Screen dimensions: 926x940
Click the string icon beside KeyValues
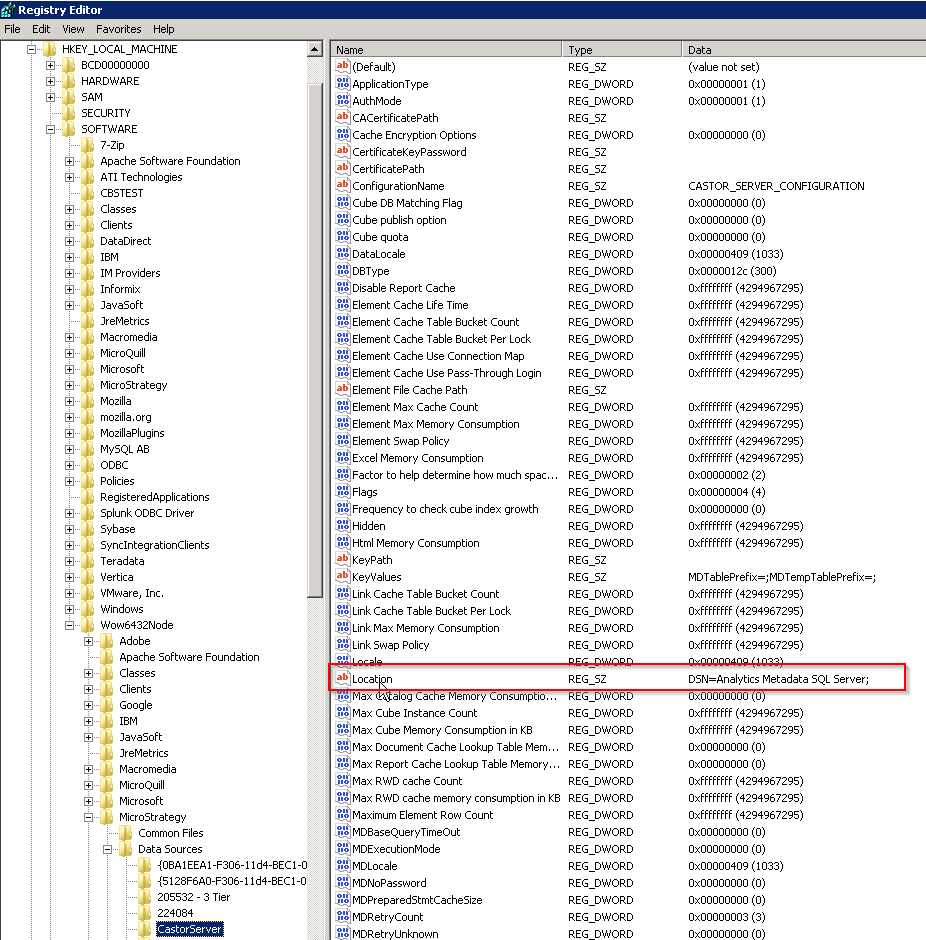tap(342, 577)
